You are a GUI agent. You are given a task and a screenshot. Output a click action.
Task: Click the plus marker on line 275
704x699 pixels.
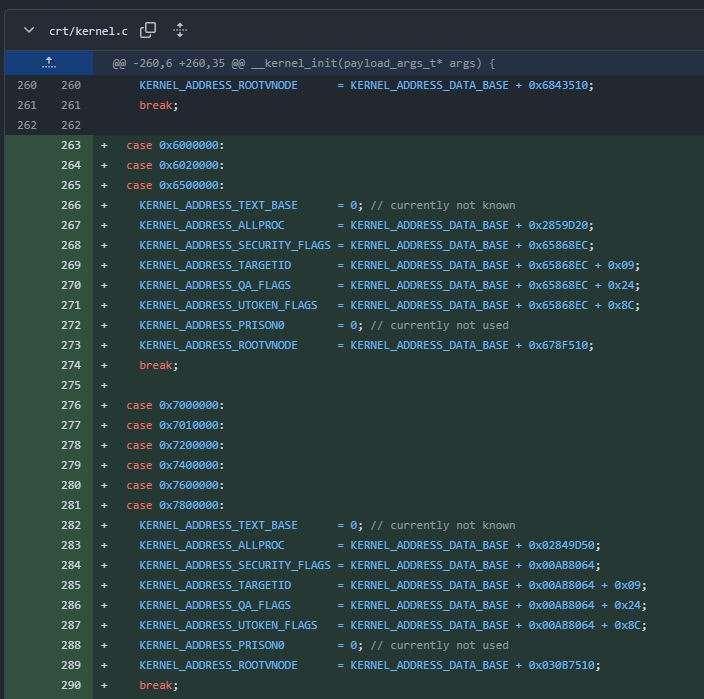(x=104, y=385)
